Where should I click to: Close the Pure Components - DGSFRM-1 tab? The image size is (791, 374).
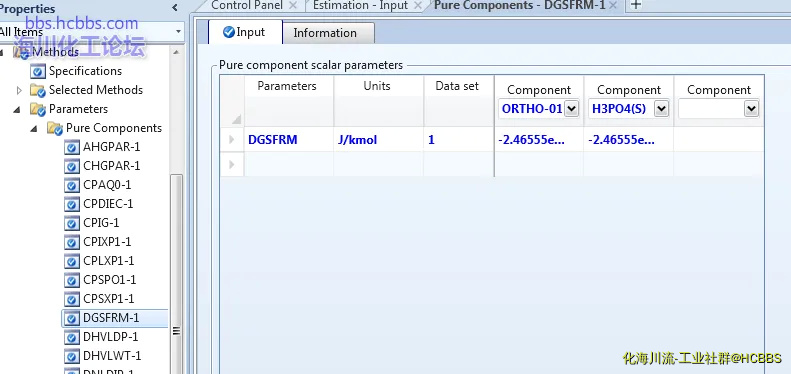pos(613,6)
